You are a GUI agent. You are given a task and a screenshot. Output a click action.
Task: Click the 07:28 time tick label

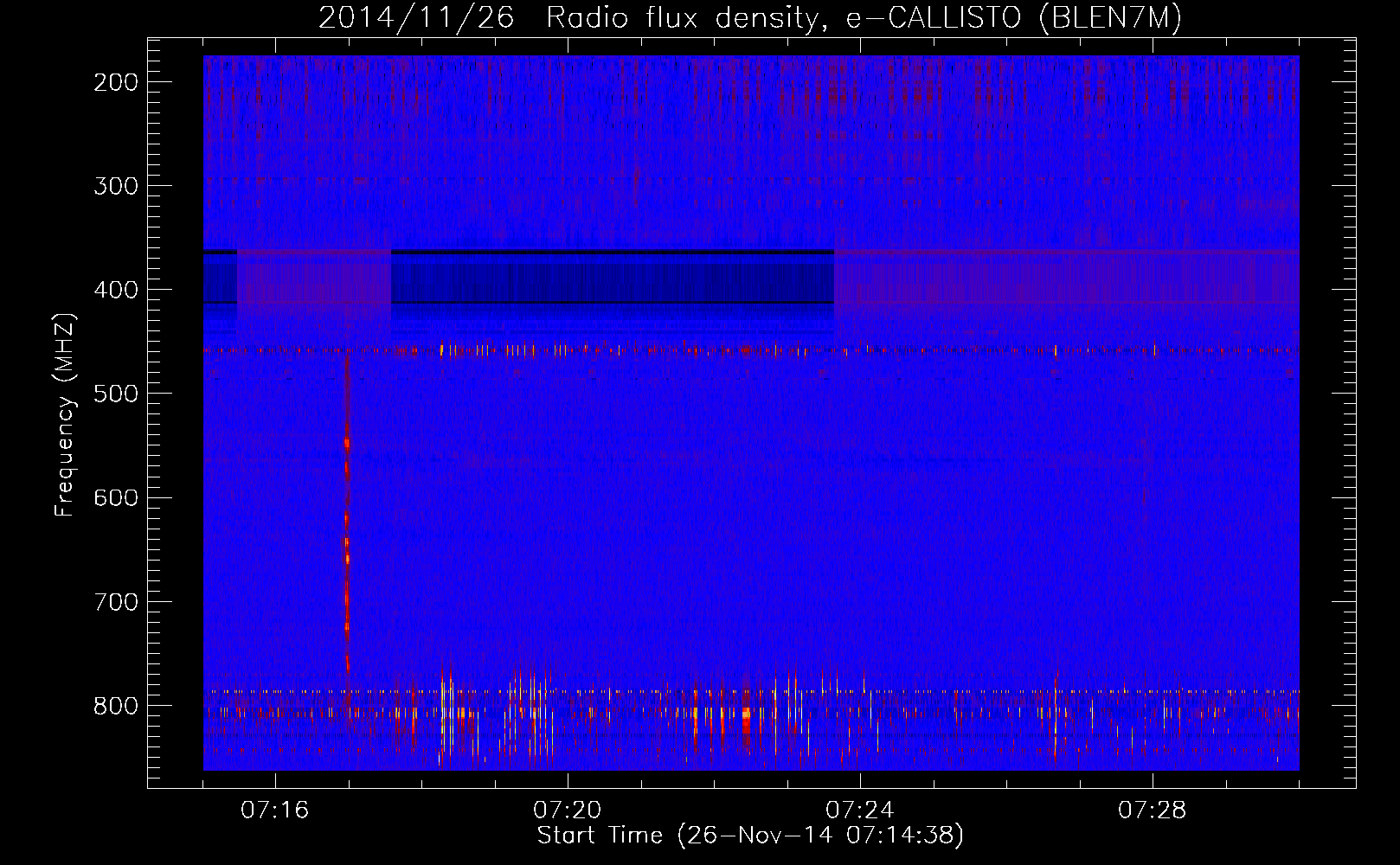point(1153,811)
